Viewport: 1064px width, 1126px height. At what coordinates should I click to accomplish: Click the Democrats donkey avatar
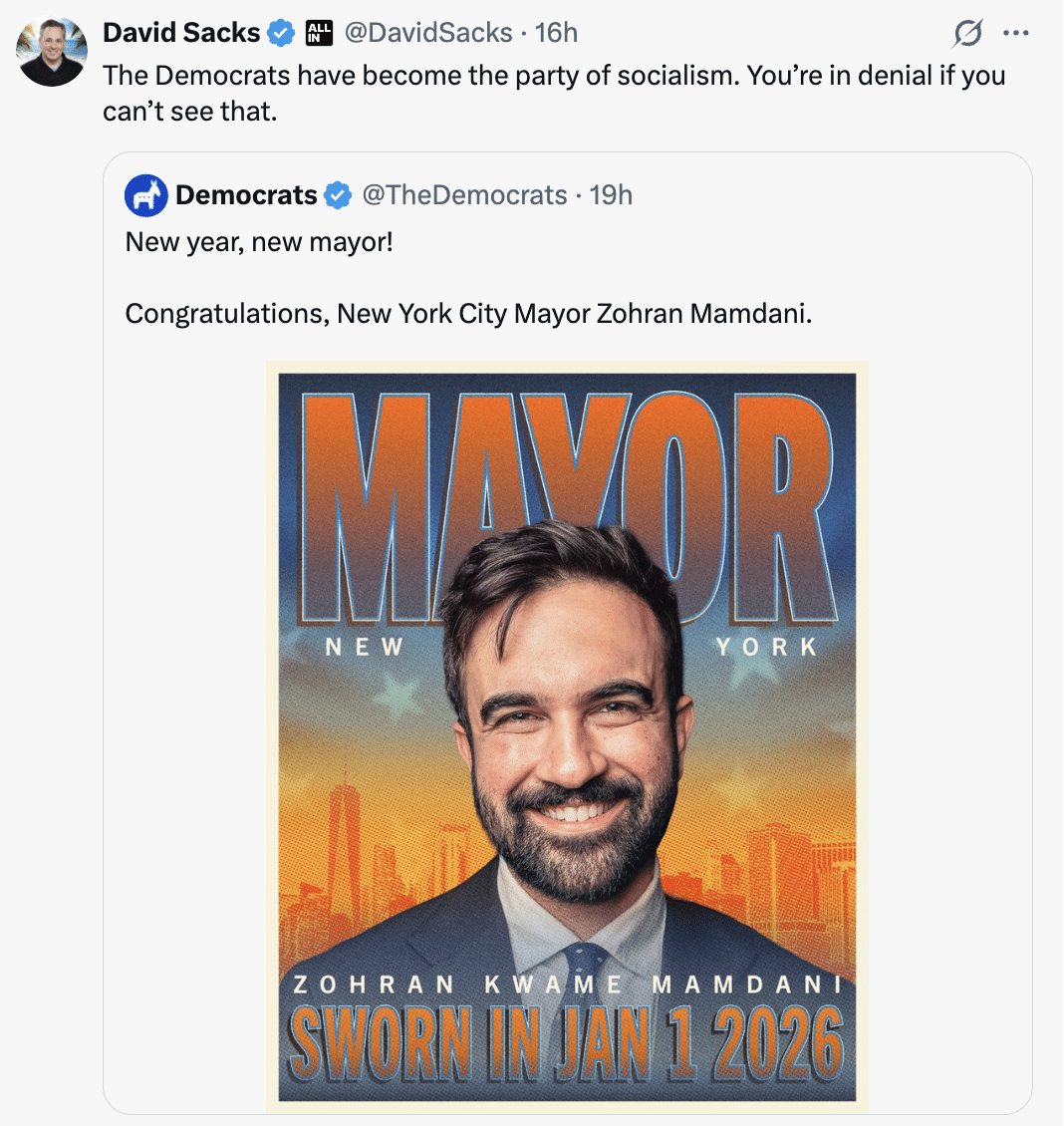click(x=145, y=195)
